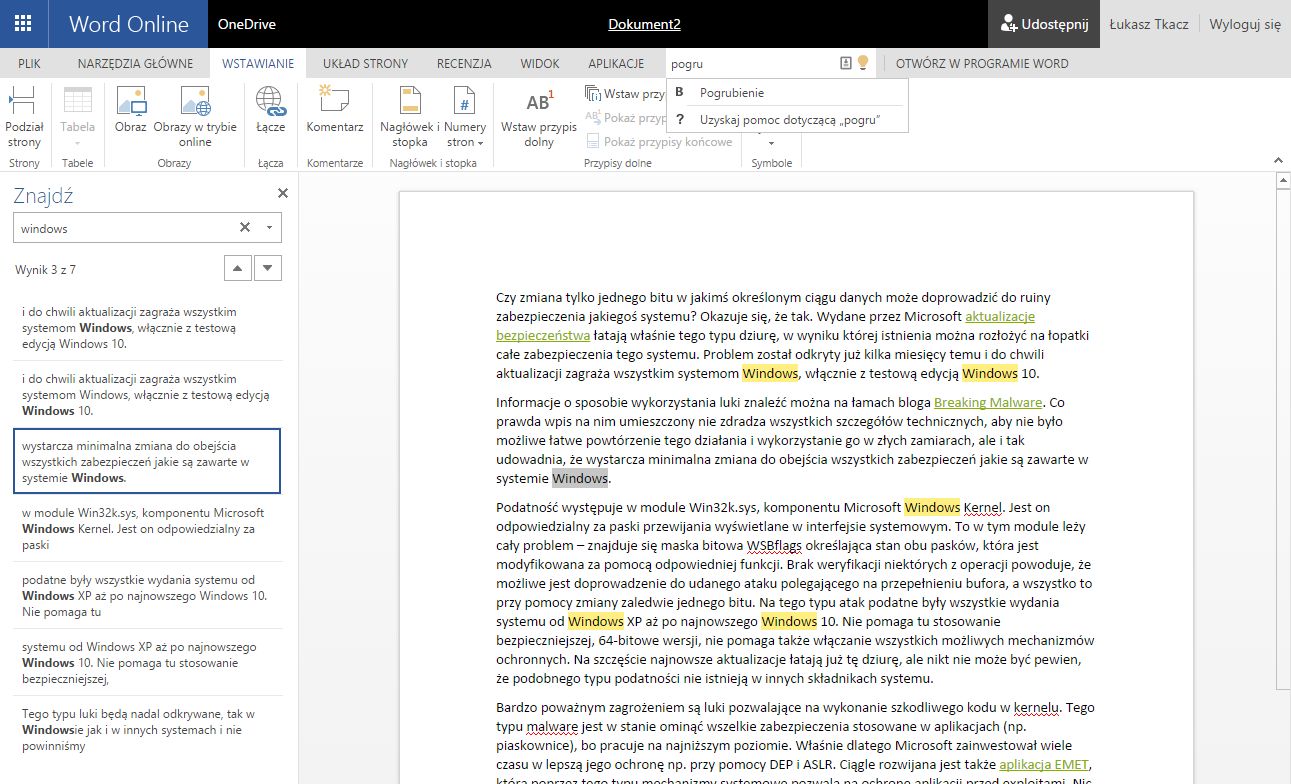This screenshot has width=1291, height=784.
Task: Switch to NARZĘDZIA GŁÓWNE tab
Action: click(136, 63)
